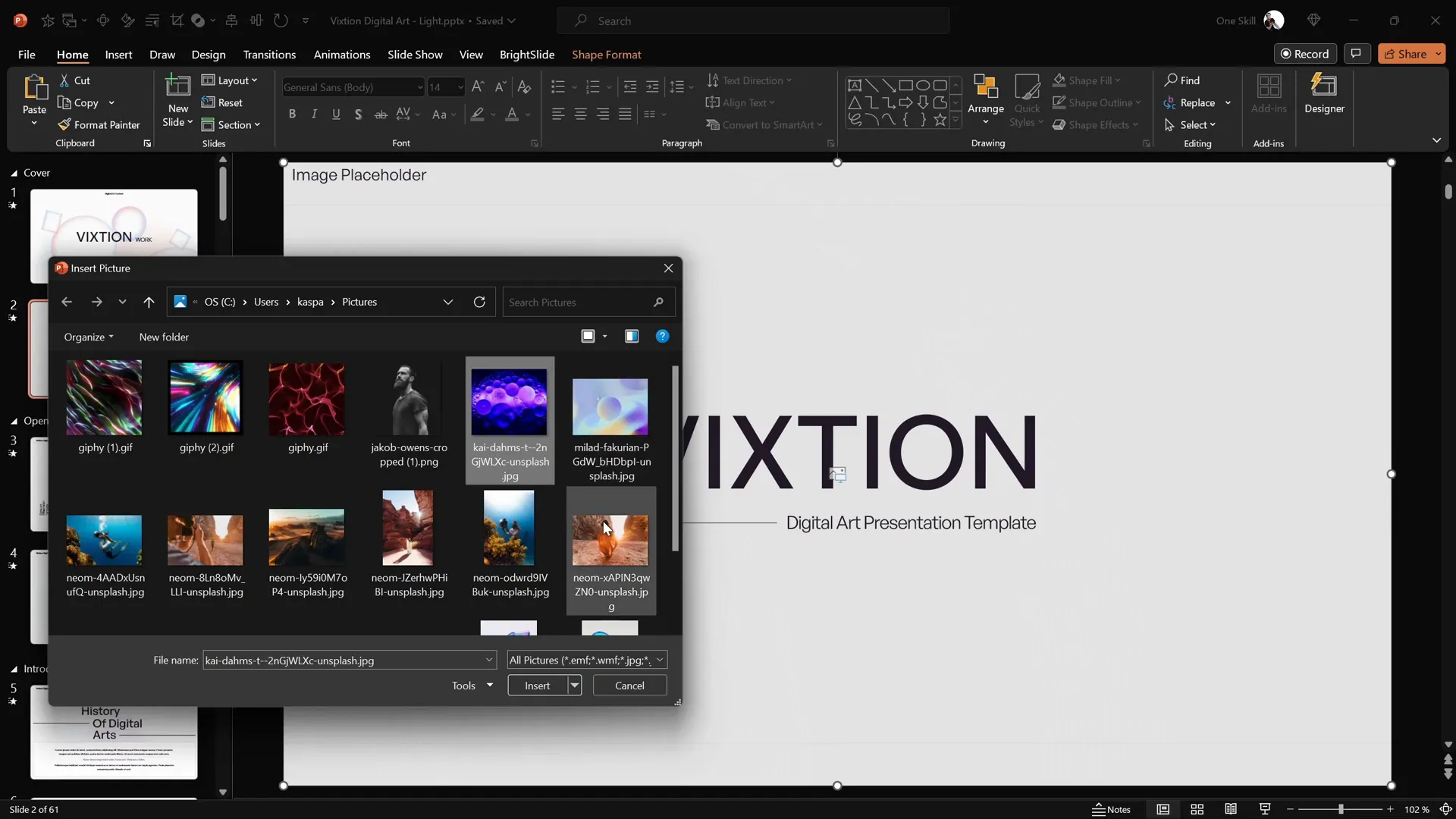Open dialog help question mark
1456x819 pixels.
[x=662, y=337]
